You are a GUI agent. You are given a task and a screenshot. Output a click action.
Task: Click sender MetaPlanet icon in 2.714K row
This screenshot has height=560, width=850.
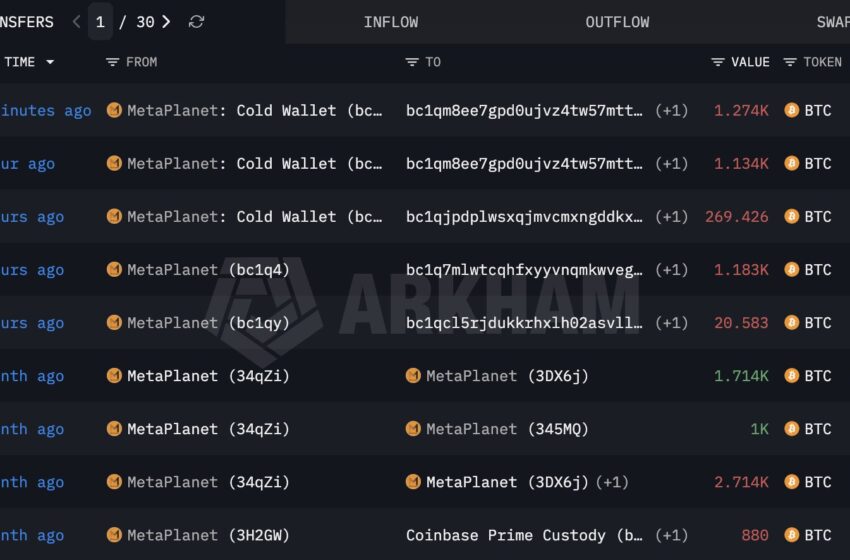tap(114, 482)
